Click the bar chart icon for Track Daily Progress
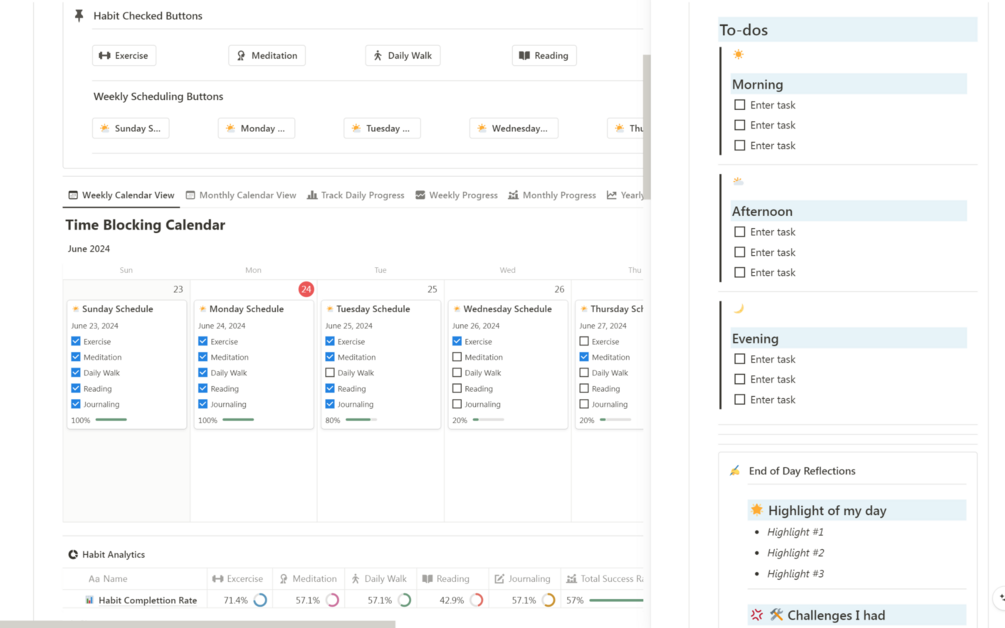Screen dimensions: 1005x628 tap(312, 195)
